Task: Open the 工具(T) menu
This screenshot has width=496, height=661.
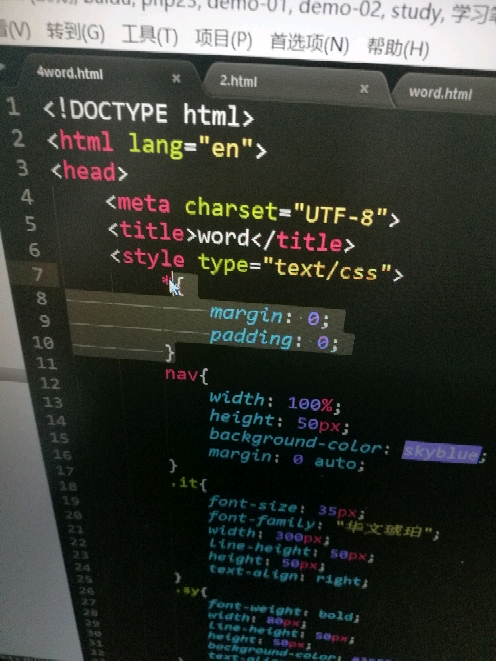Action: click(149, 35)
